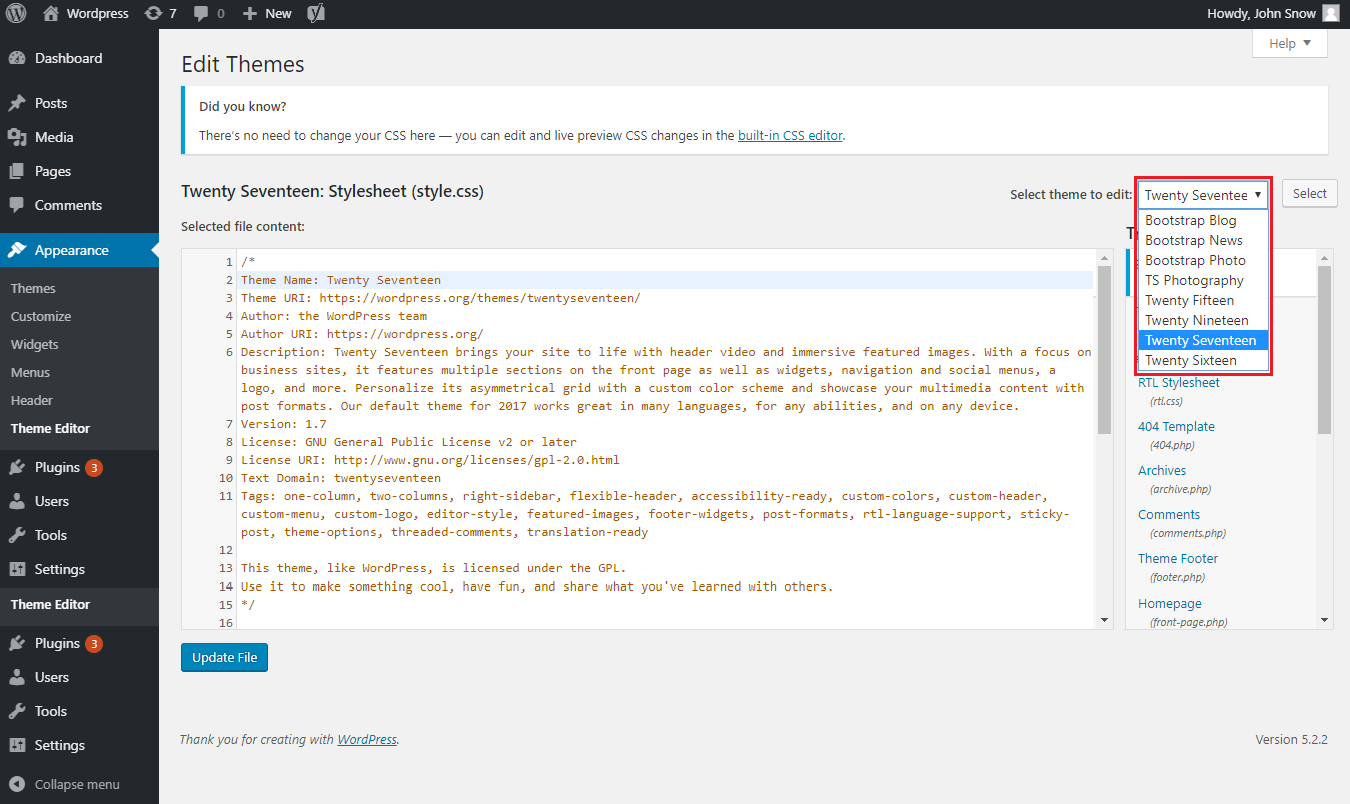Expand the Help tab dropdown
Viewport: 1350px width, 804px height.
tap(1290, 43)
